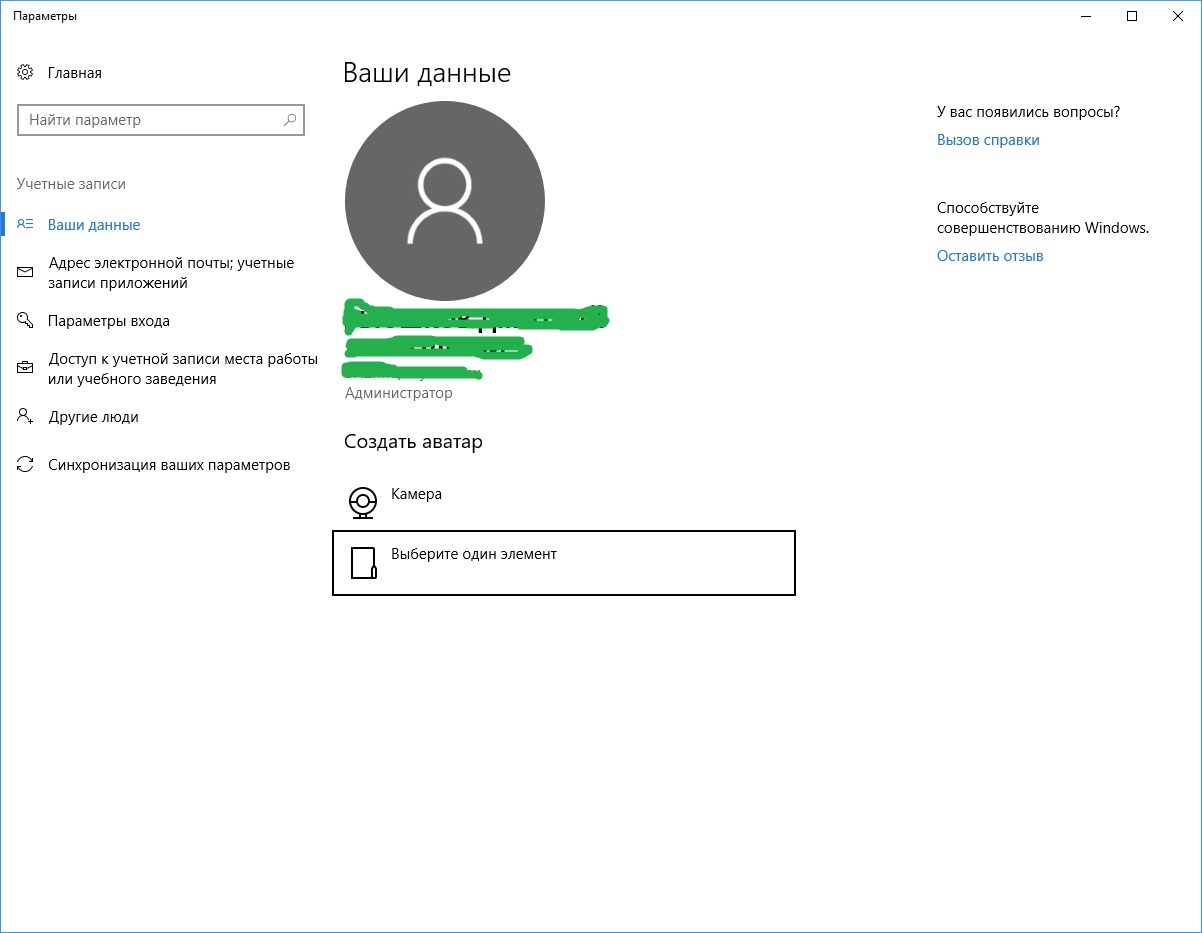Click the У вас появились вопросы? text
Image resolution: width=1202 pixels, height=933 pixels.
pos(1028,112)
